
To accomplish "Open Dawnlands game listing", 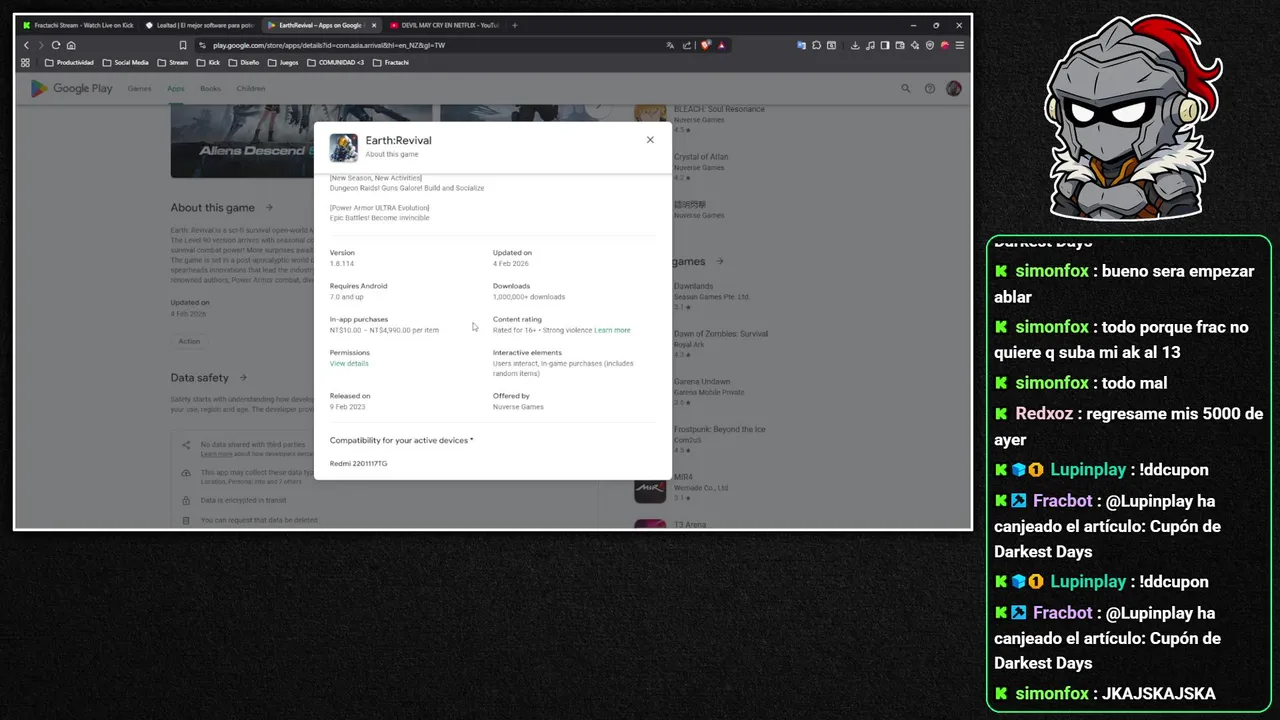I will (694, 285).
